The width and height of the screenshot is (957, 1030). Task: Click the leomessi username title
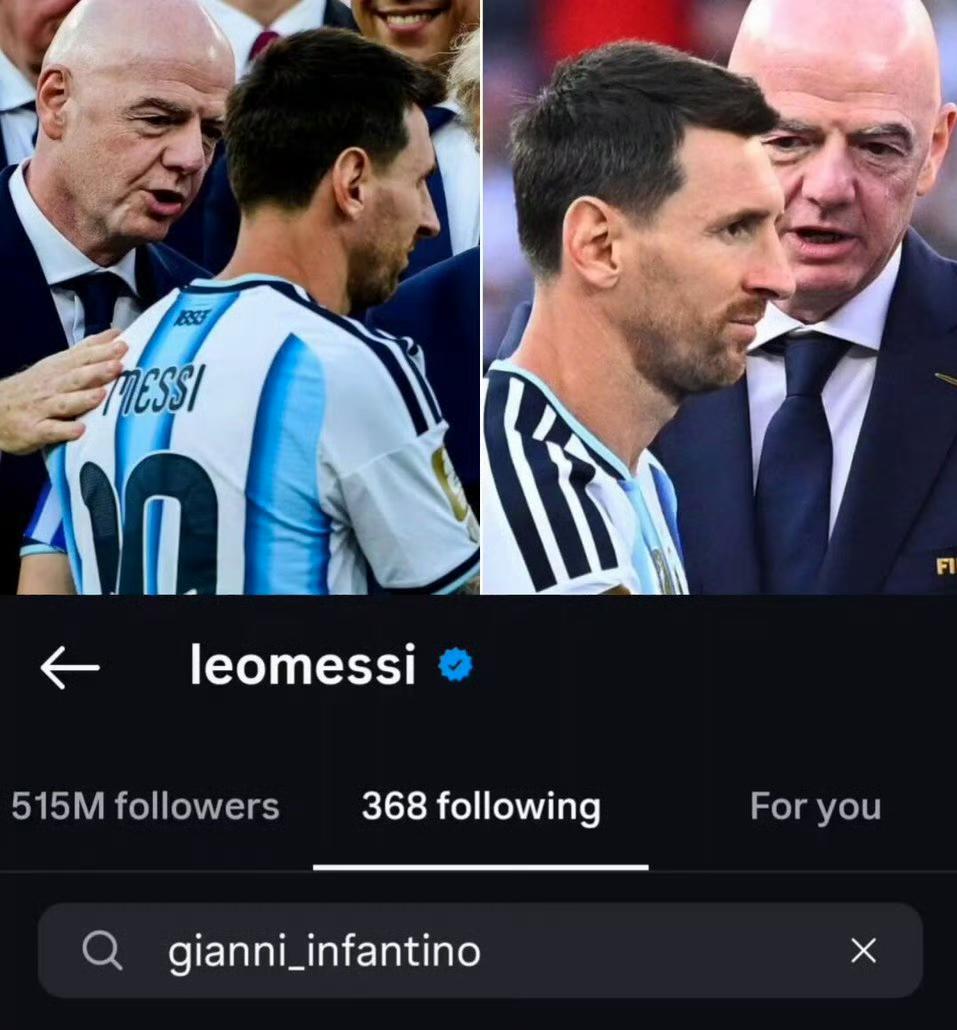pyautogui.click(x=303, y=665)
